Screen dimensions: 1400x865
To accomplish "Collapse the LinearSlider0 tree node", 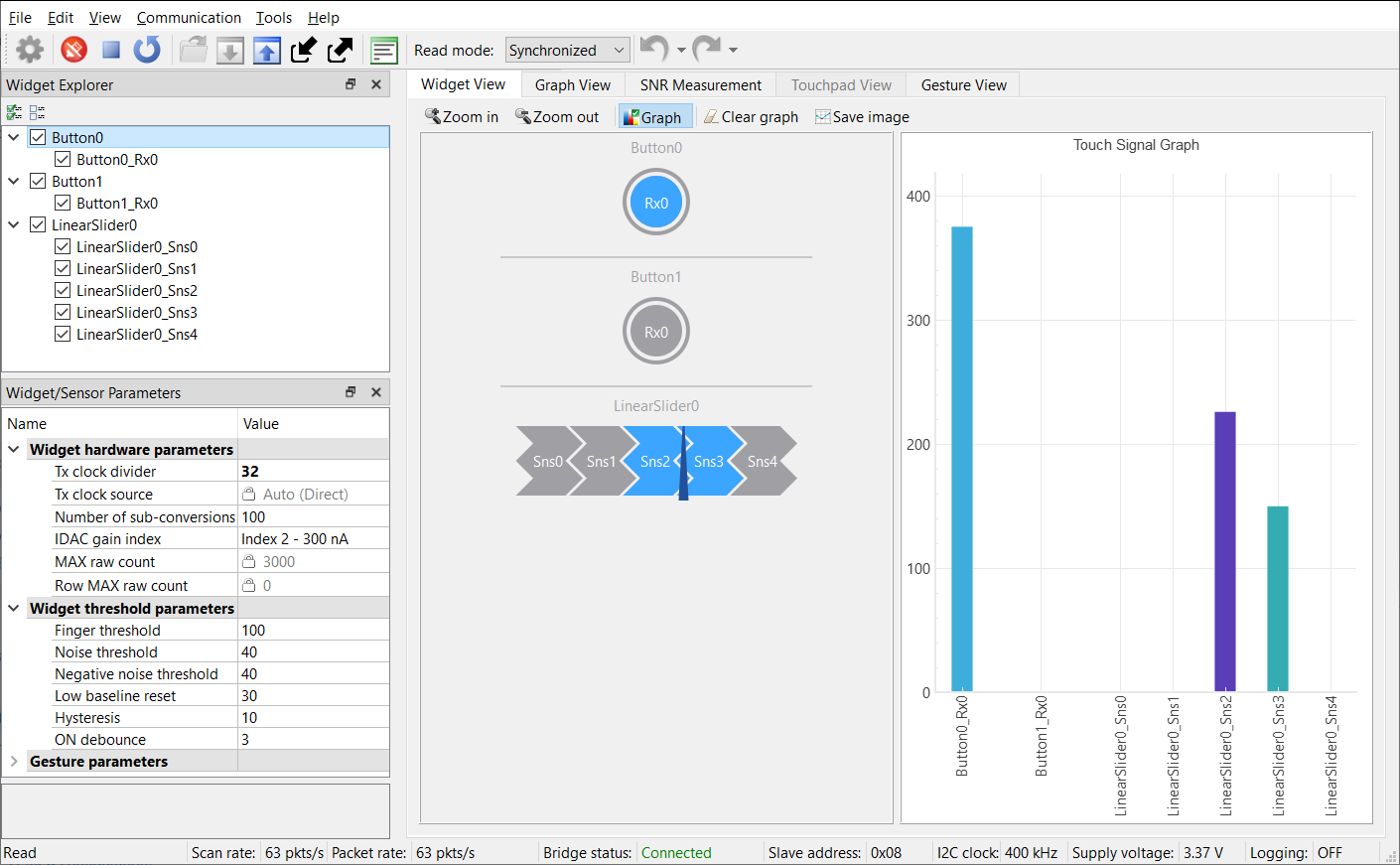I will coord(14,225).
